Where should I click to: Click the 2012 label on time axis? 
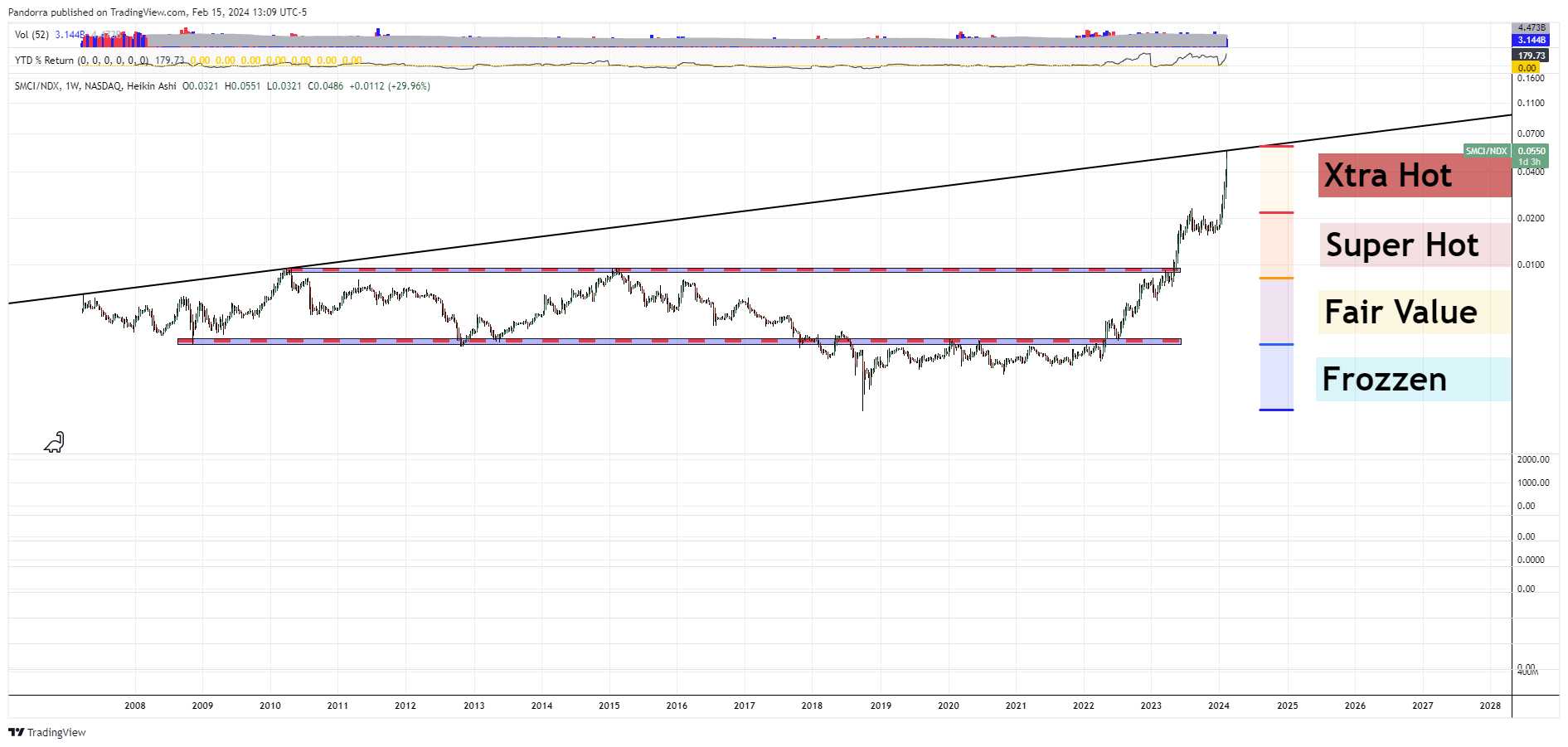(x=405, y=706)
